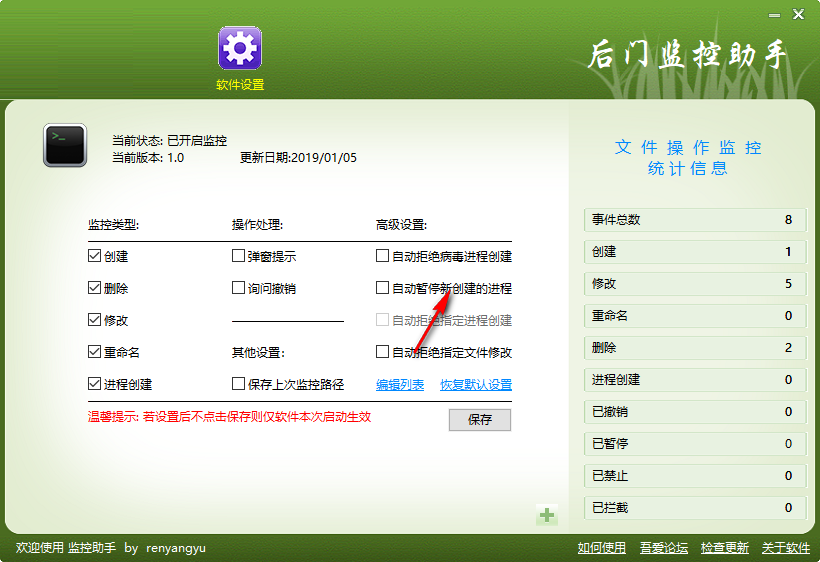Click the 文件操作监控统计信息 heading
820x562 pixels.
(x=688, y=157)
